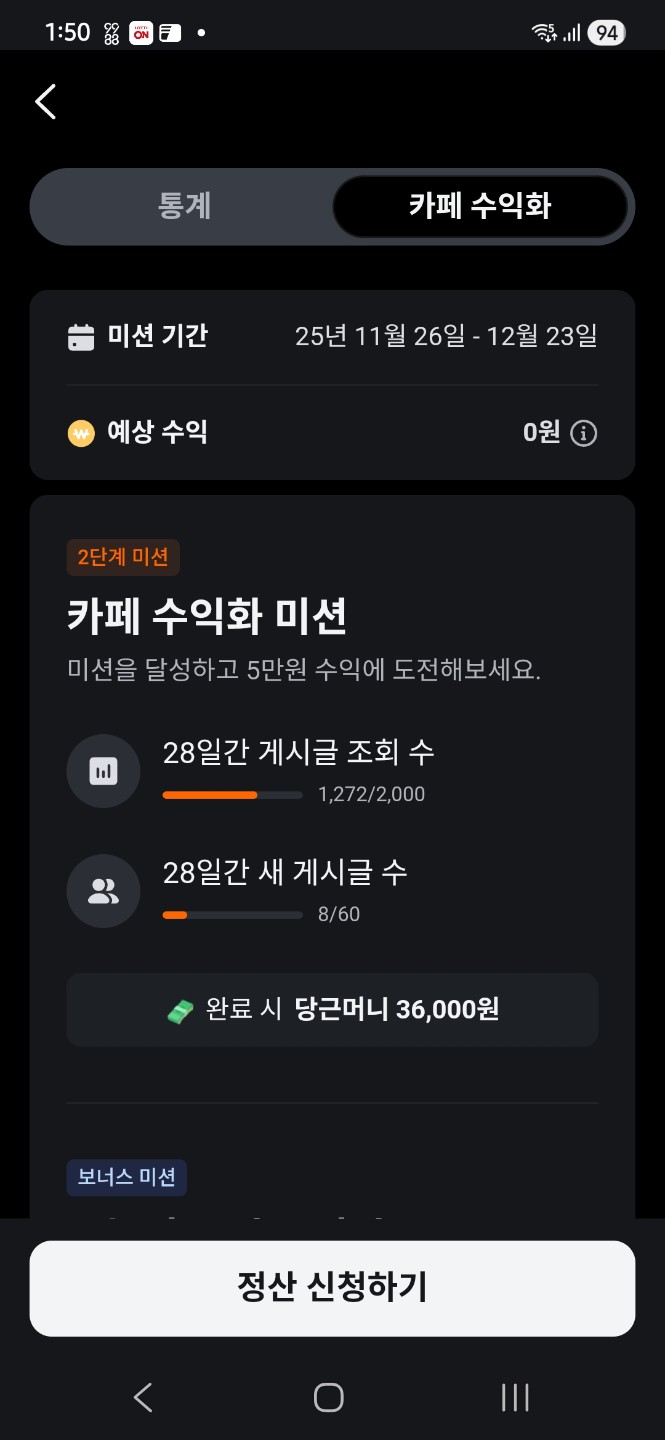
Task: Tap the money bill icon by 당근머니
Action: coord(181,1010)
